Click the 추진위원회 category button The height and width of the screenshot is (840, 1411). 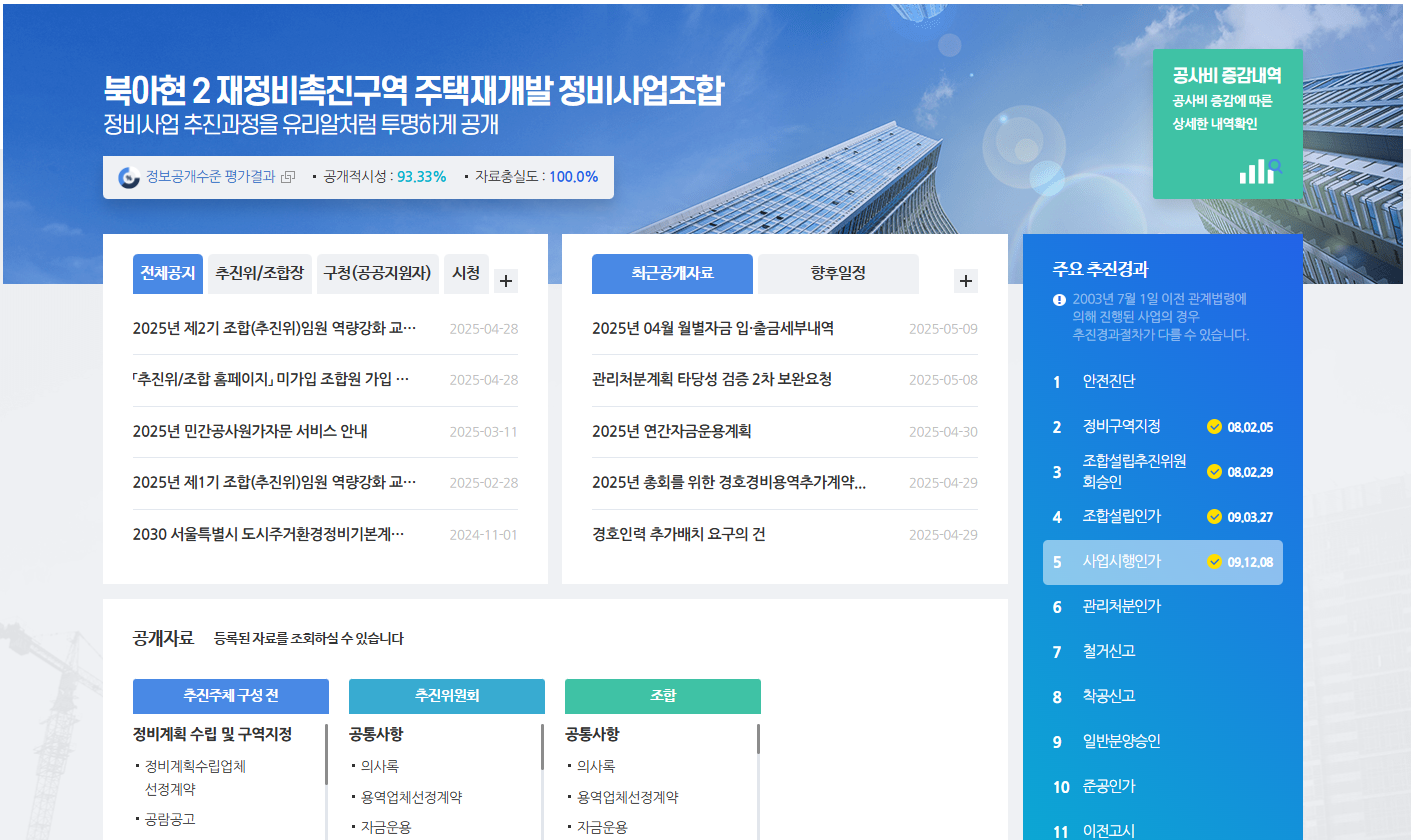point(445,696)
